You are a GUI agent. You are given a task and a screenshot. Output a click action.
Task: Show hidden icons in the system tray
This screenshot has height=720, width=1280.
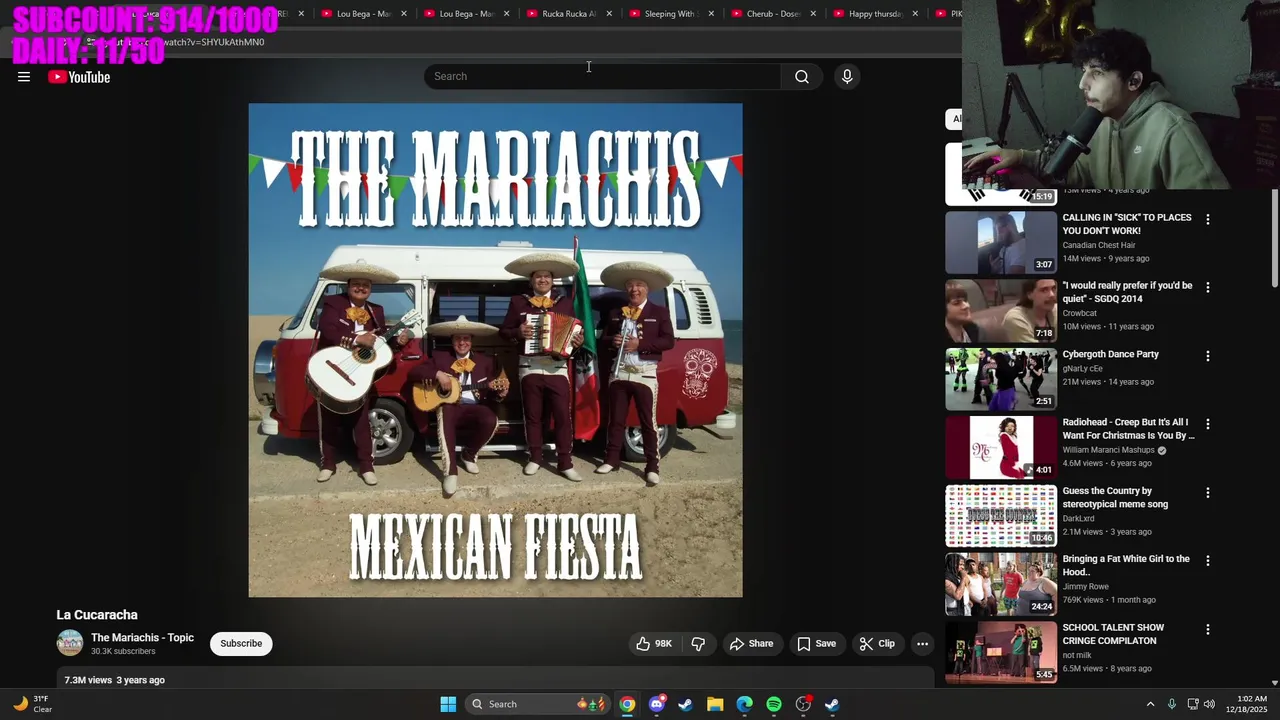click(1150, 704)
